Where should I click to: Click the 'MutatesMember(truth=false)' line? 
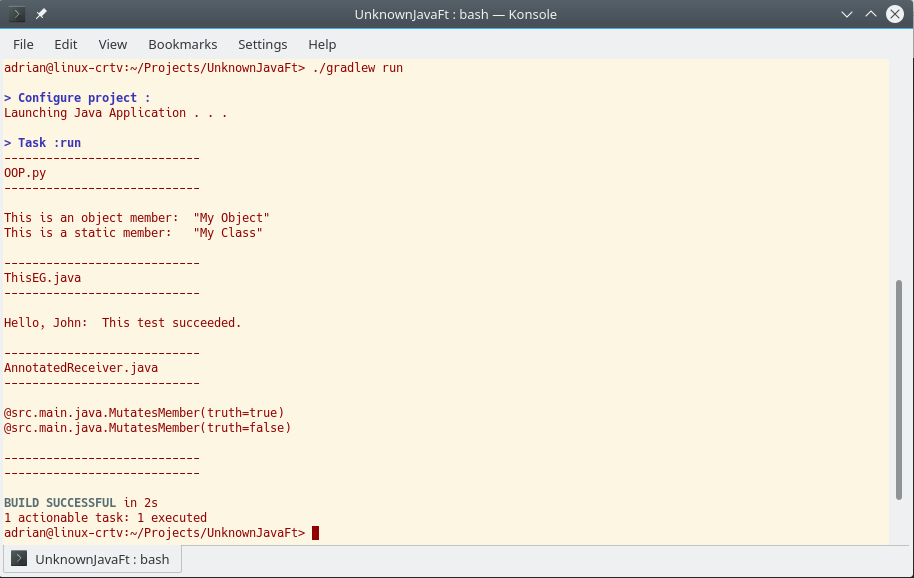147,428
